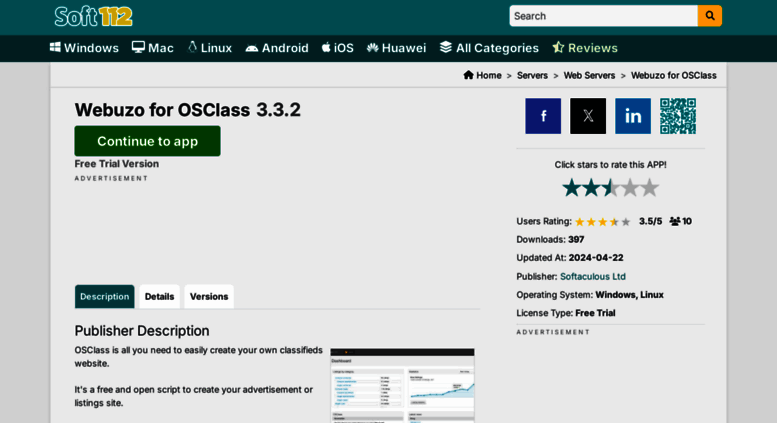Click the star icon beside Reviews
Viewport: 777px width, 423px height.
(x=558, y=47)
